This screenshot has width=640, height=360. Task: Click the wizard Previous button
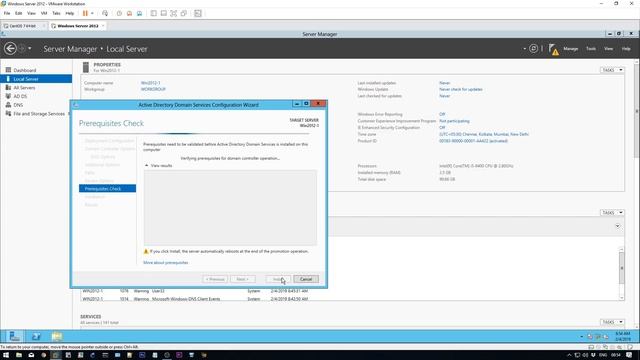[x=215, y=279]
